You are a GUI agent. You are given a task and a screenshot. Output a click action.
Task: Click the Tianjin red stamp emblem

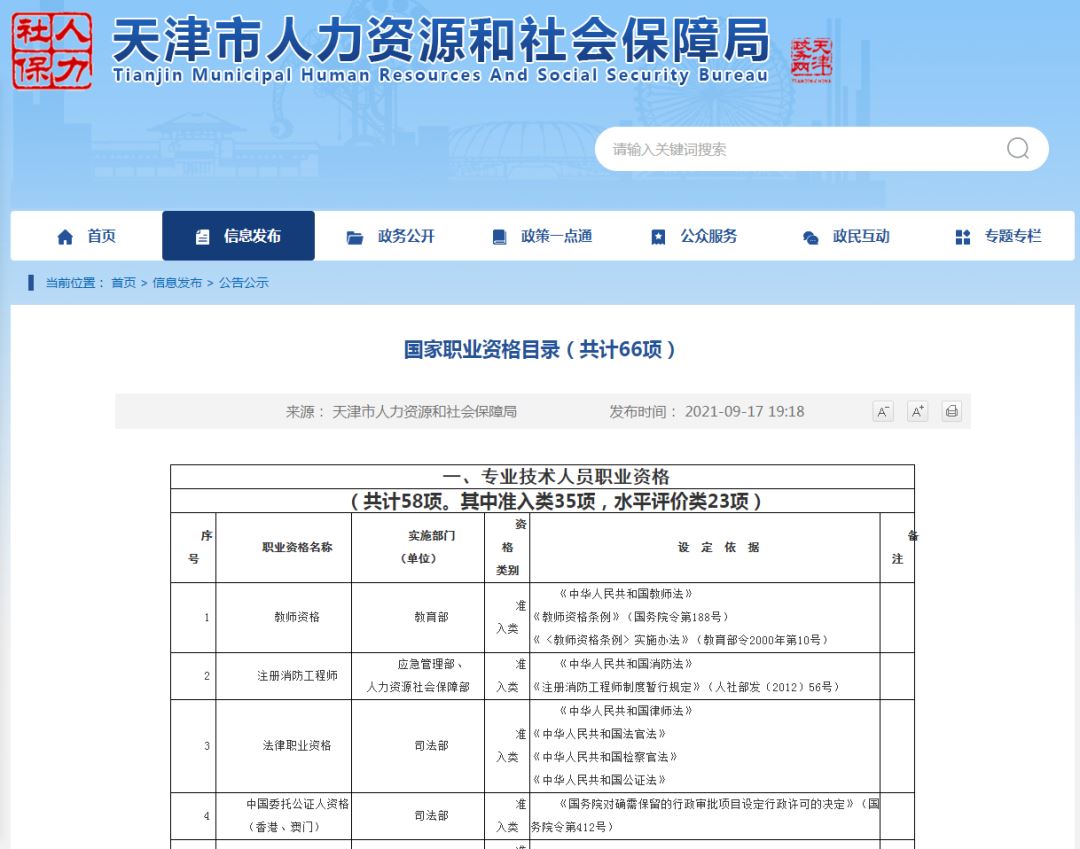811,59
